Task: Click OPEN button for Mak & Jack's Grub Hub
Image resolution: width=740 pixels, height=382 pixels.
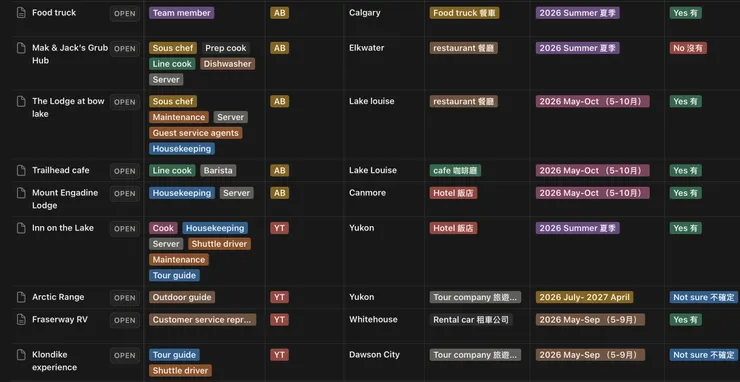Action: 125,49
